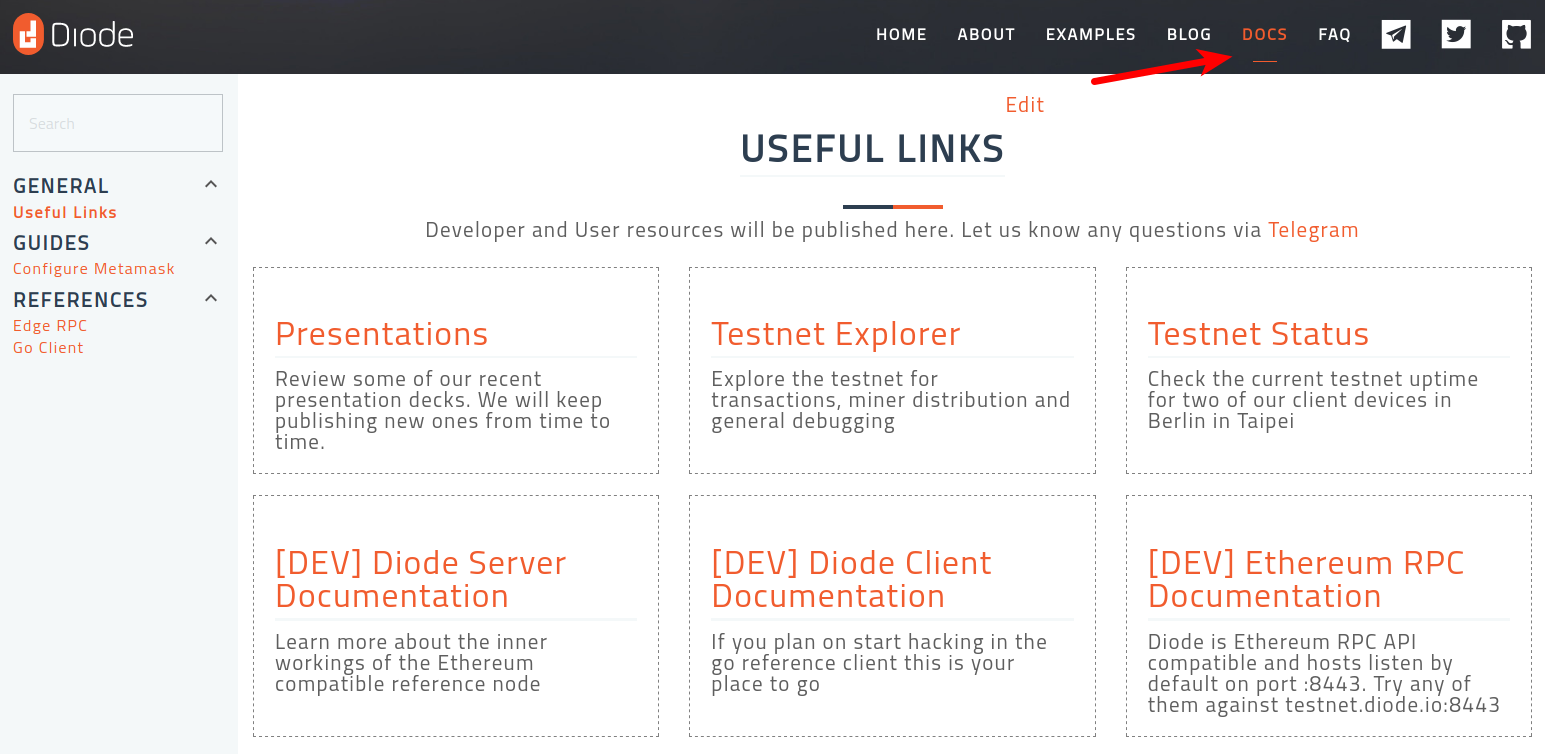Image resolution: width=1545 pixels, height=754 pixels.
Task: Open Go Client reference in sidebar
Action: pos(48,348)
